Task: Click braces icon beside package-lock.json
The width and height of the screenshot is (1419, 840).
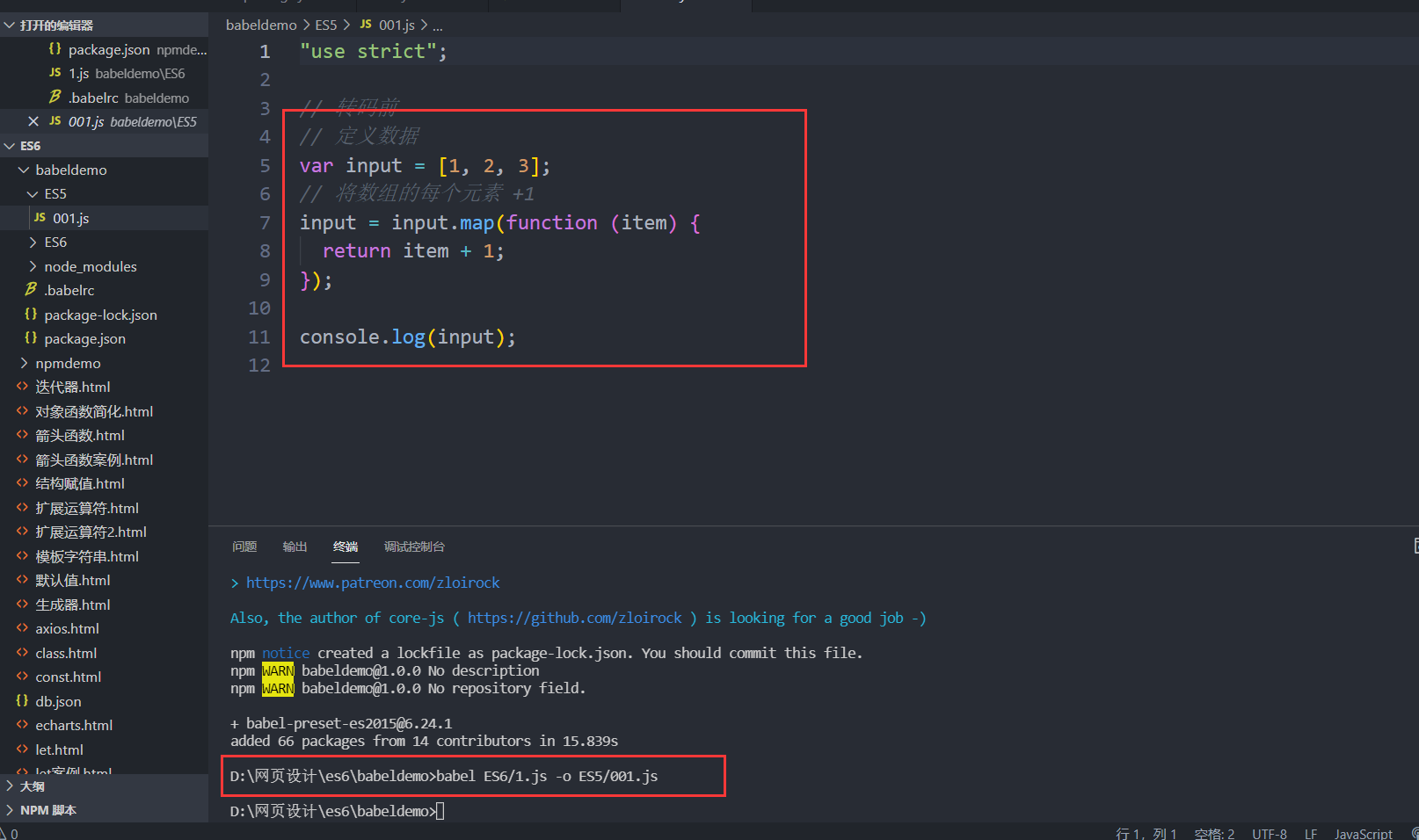Action: [31, 314]
